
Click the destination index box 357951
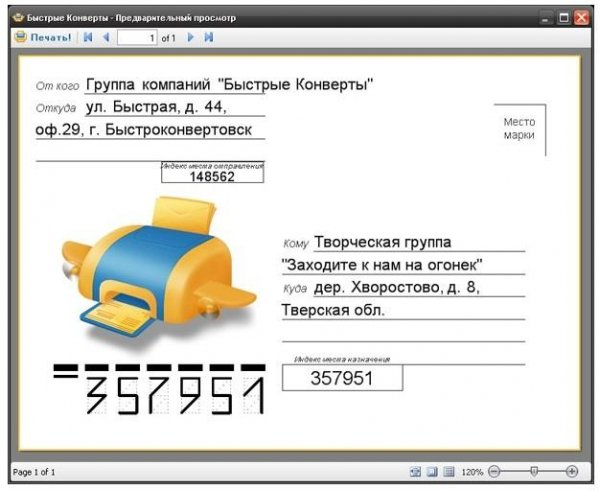(x=342, y=378)
